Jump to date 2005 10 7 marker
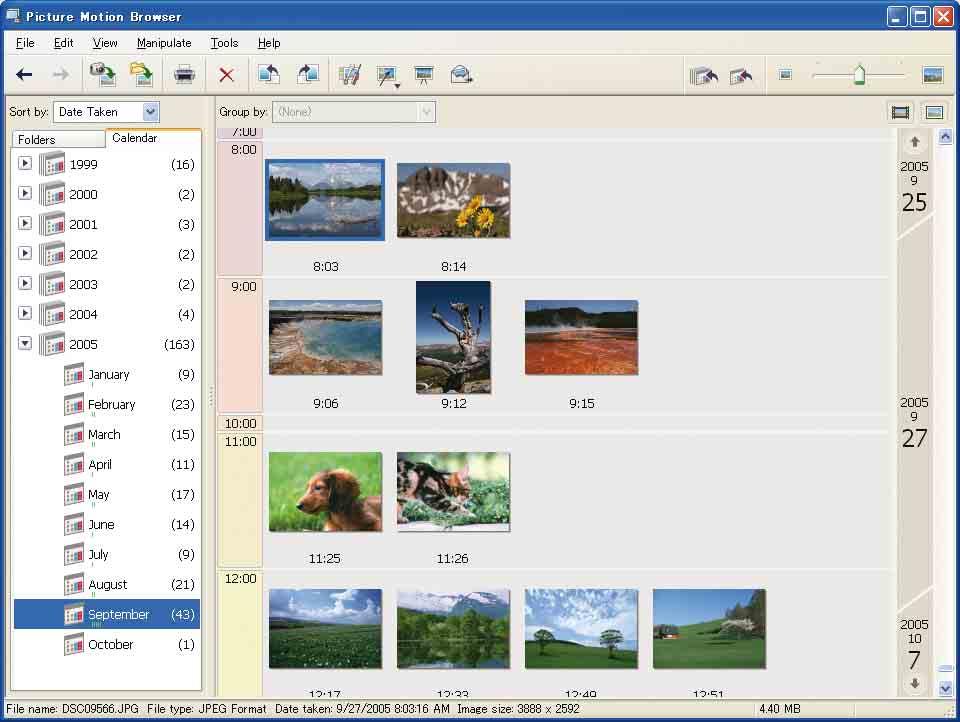960x722 pixels. point(914,646)
